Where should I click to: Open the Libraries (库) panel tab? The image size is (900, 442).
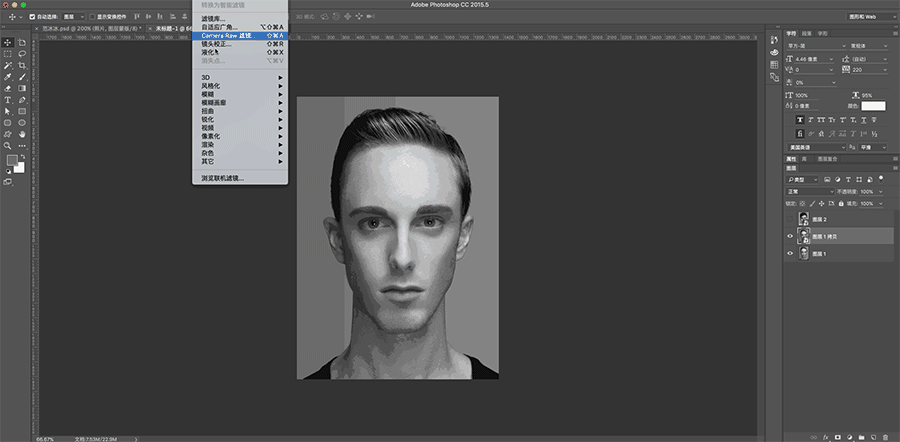[804, 158]
